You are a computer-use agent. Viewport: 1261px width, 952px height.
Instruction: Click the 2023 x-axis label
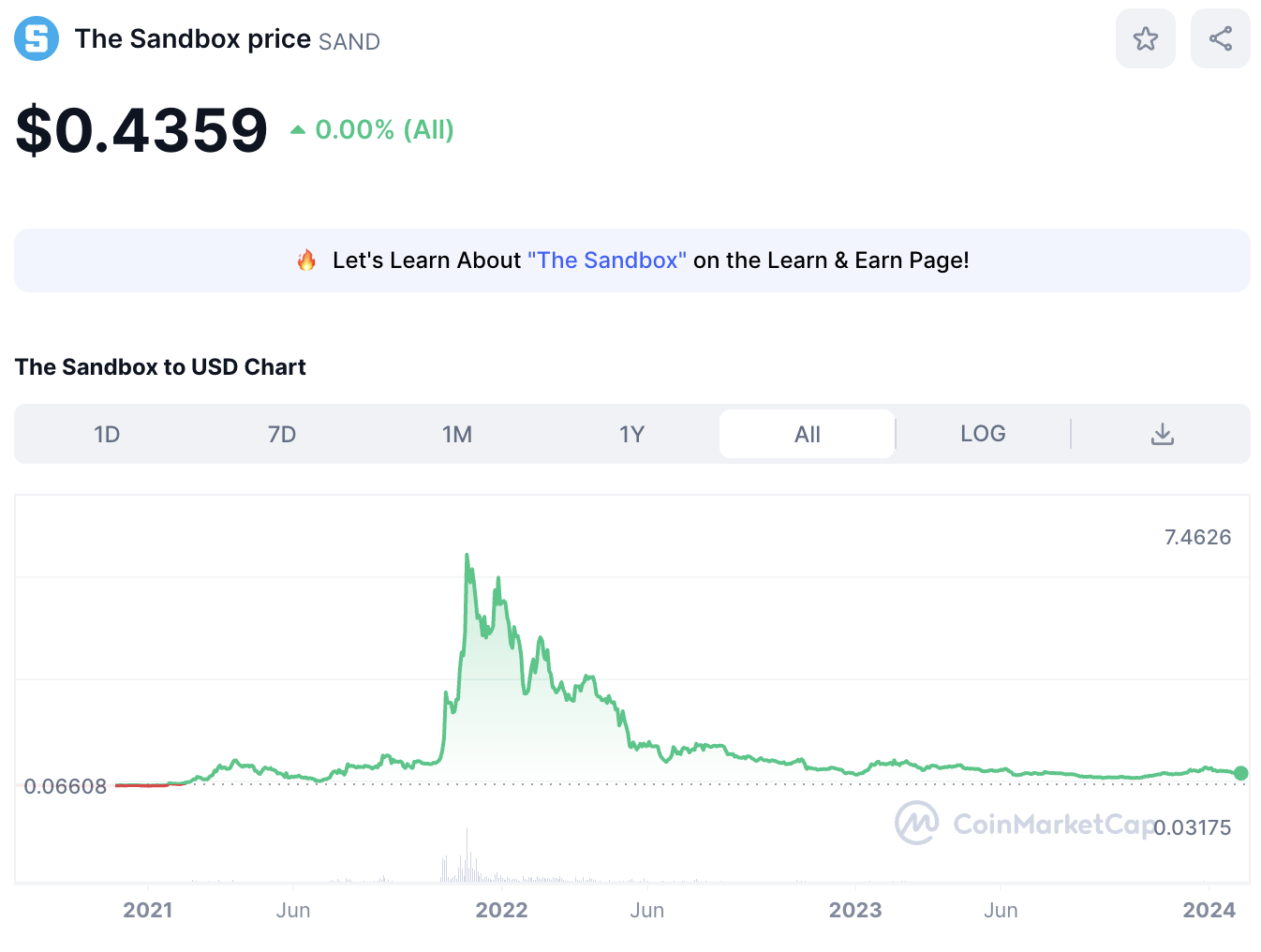click(855, 910)
